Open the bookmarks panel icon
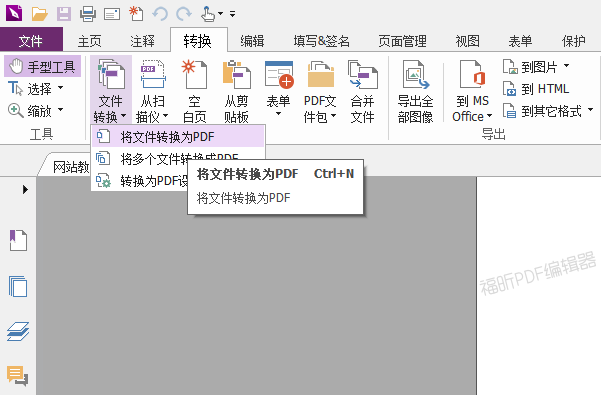The width and height of the screenshot is (601, 395). tap(18, 240)
